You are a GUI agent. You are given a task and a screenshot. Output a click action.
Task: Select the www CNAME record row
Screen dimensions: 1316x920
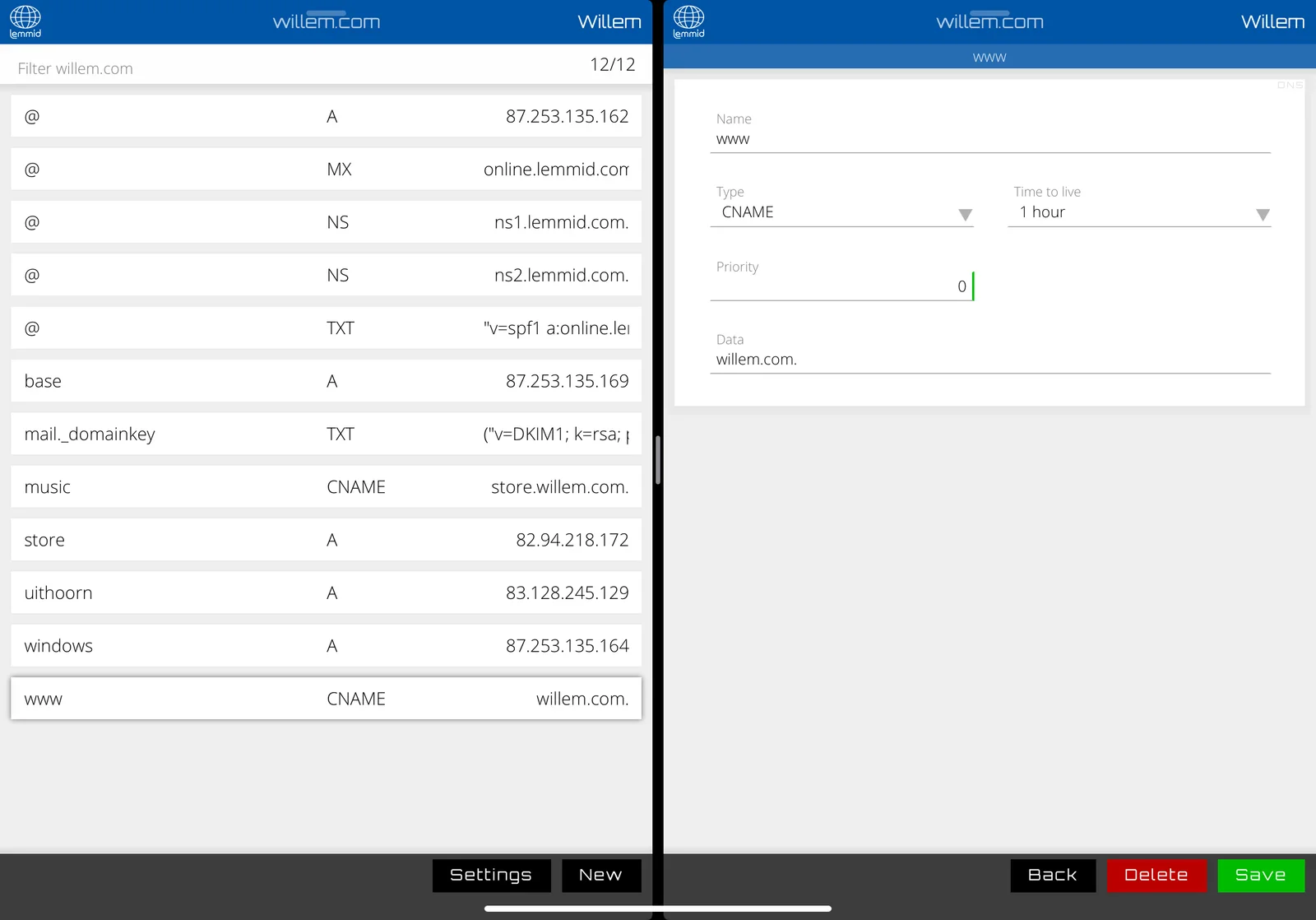point(326,699)
